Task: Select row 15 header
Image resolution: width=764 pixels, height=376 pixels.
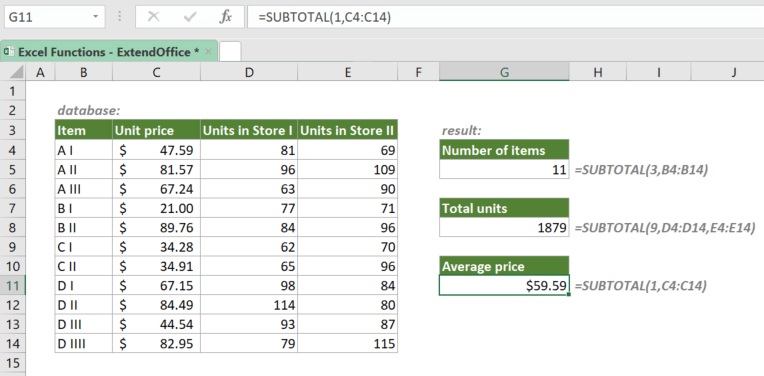Action: click(x=13, y=363)
